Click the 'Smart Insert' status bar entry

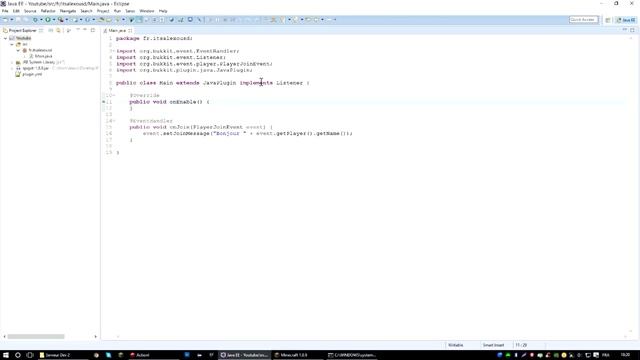point(493,345)
